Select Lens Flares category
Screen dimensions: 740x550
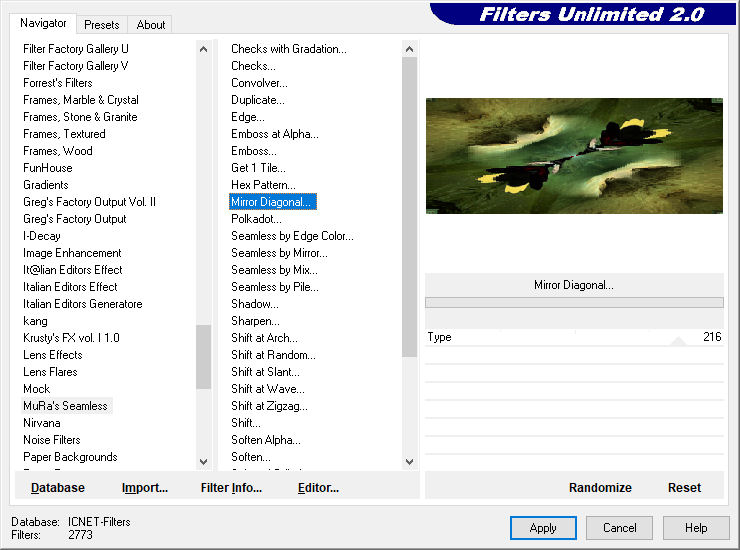point(50,372)
